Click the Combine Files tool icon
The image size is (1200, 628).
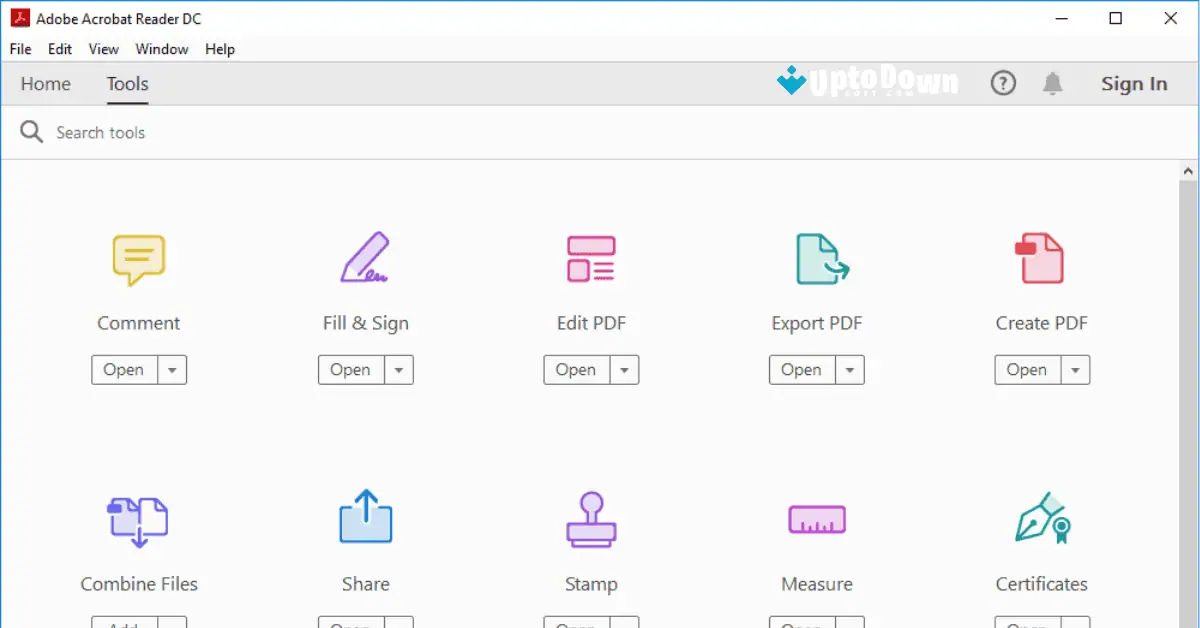(x=139, y=518)
